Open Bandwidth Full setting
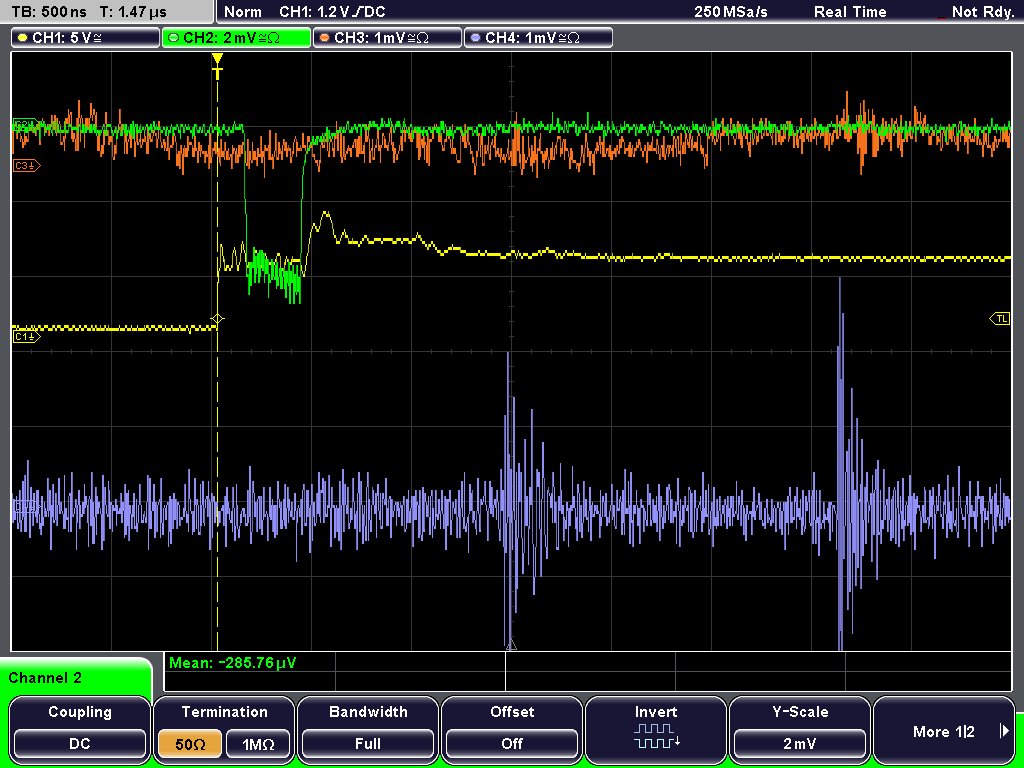Viewport: 1024px width, 768px height. pos(368,729)
